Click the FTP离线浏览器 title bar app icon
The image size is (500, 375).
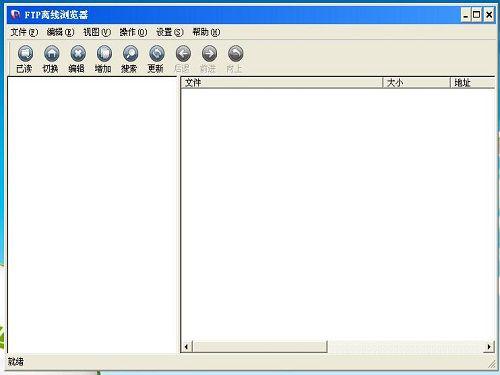coord(15,15)
